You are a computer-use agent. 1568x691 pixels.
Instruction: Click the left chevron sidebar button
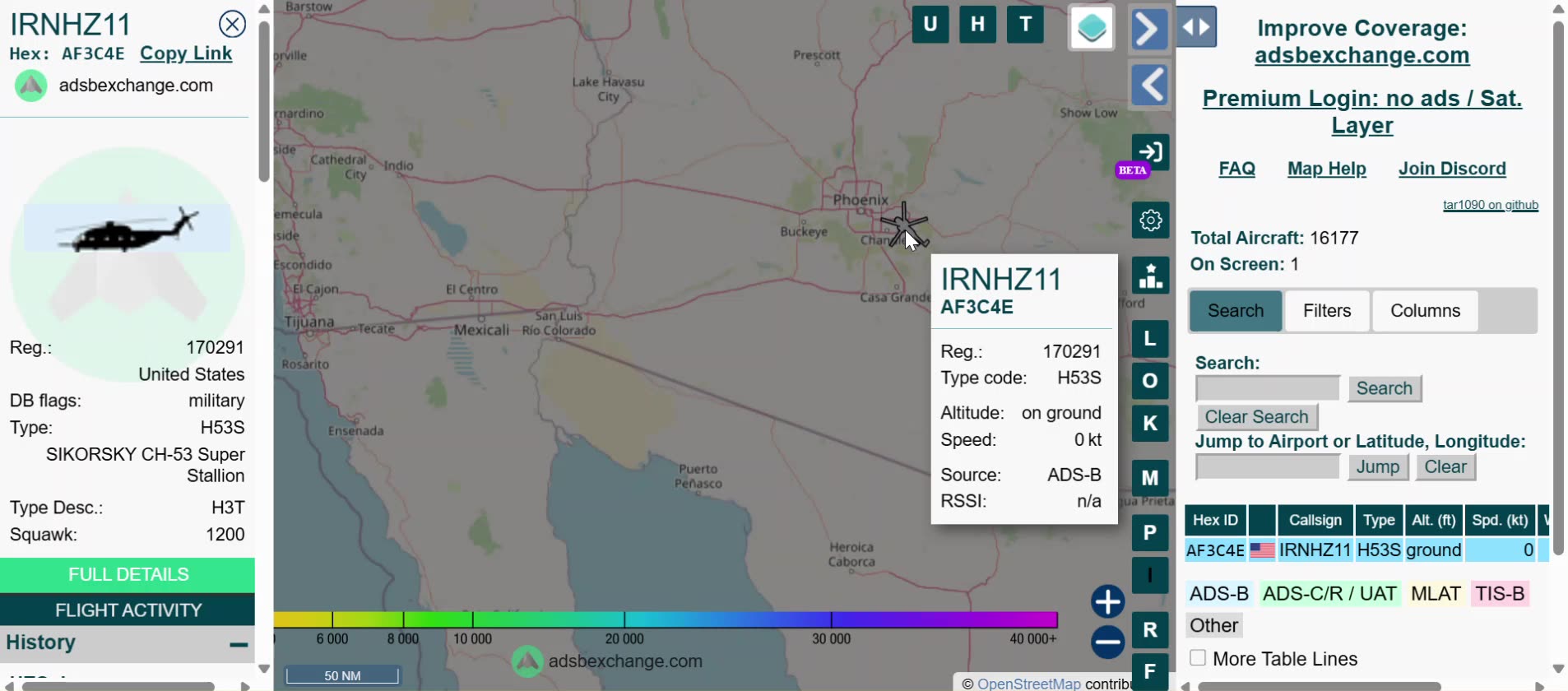pyautogui.click(x=1150, y=84)
